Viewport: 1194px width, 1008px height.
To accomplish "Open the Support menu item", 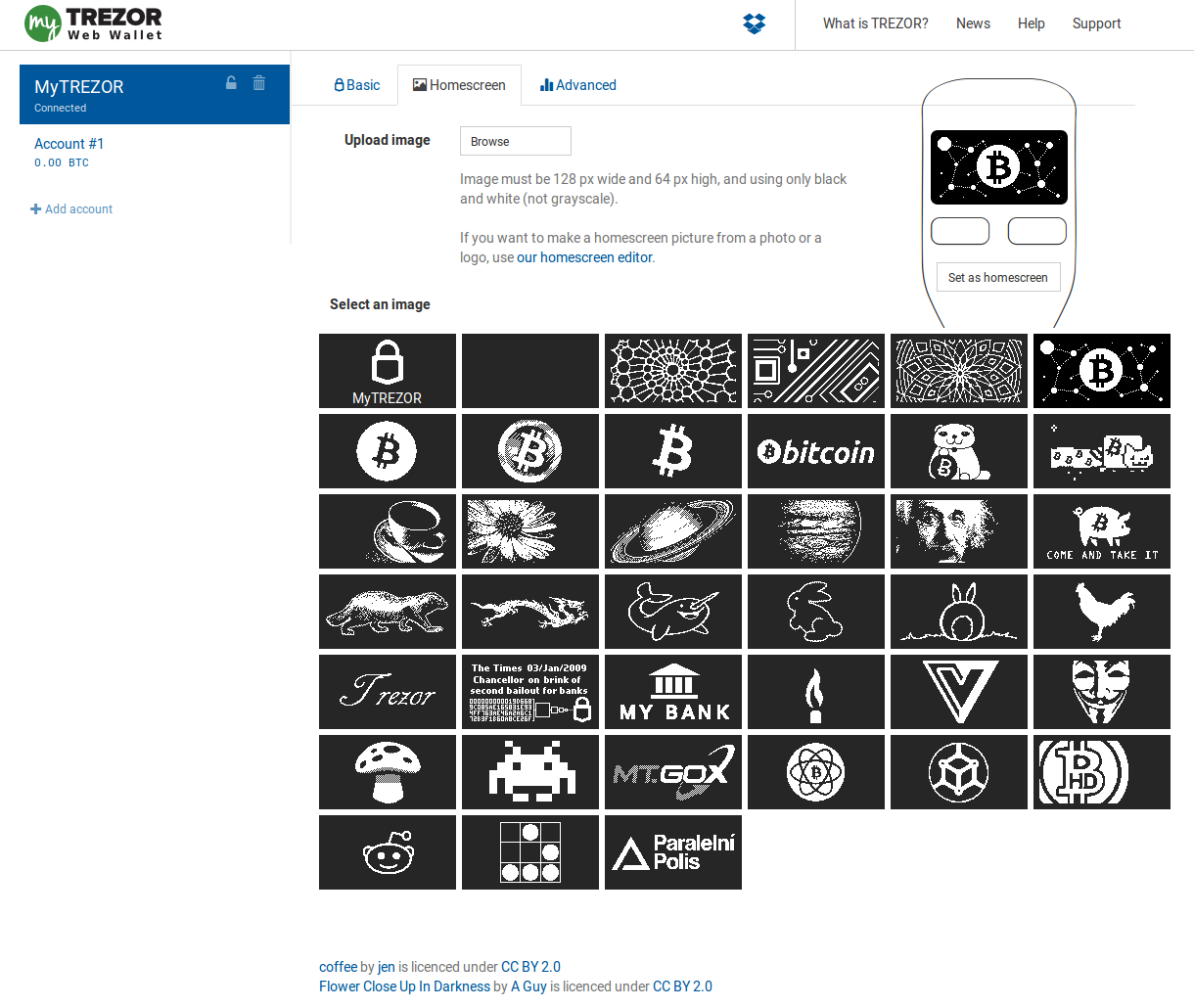I will [1096, 23].
